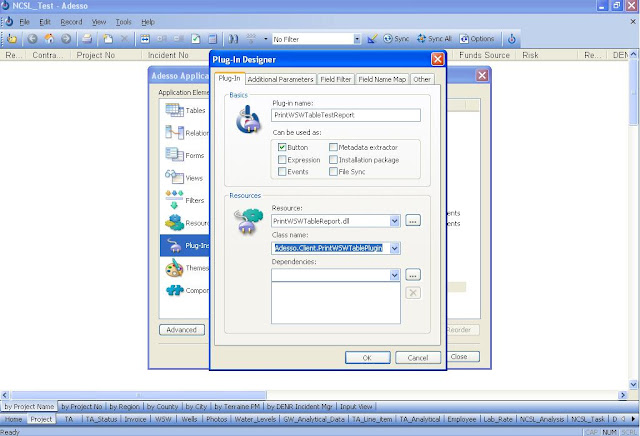This screenshot has height=436, width=640.
Task: Uncheck the Button checkbox
Action: (x=282, y=147)
